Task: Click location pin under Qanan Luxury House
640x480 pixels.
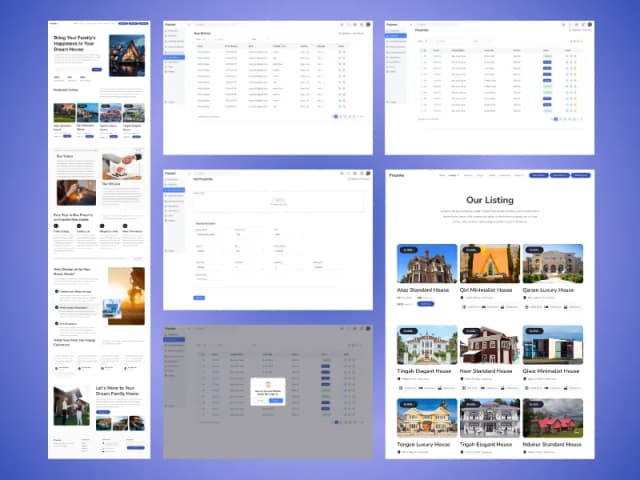Action: [525, 298]
